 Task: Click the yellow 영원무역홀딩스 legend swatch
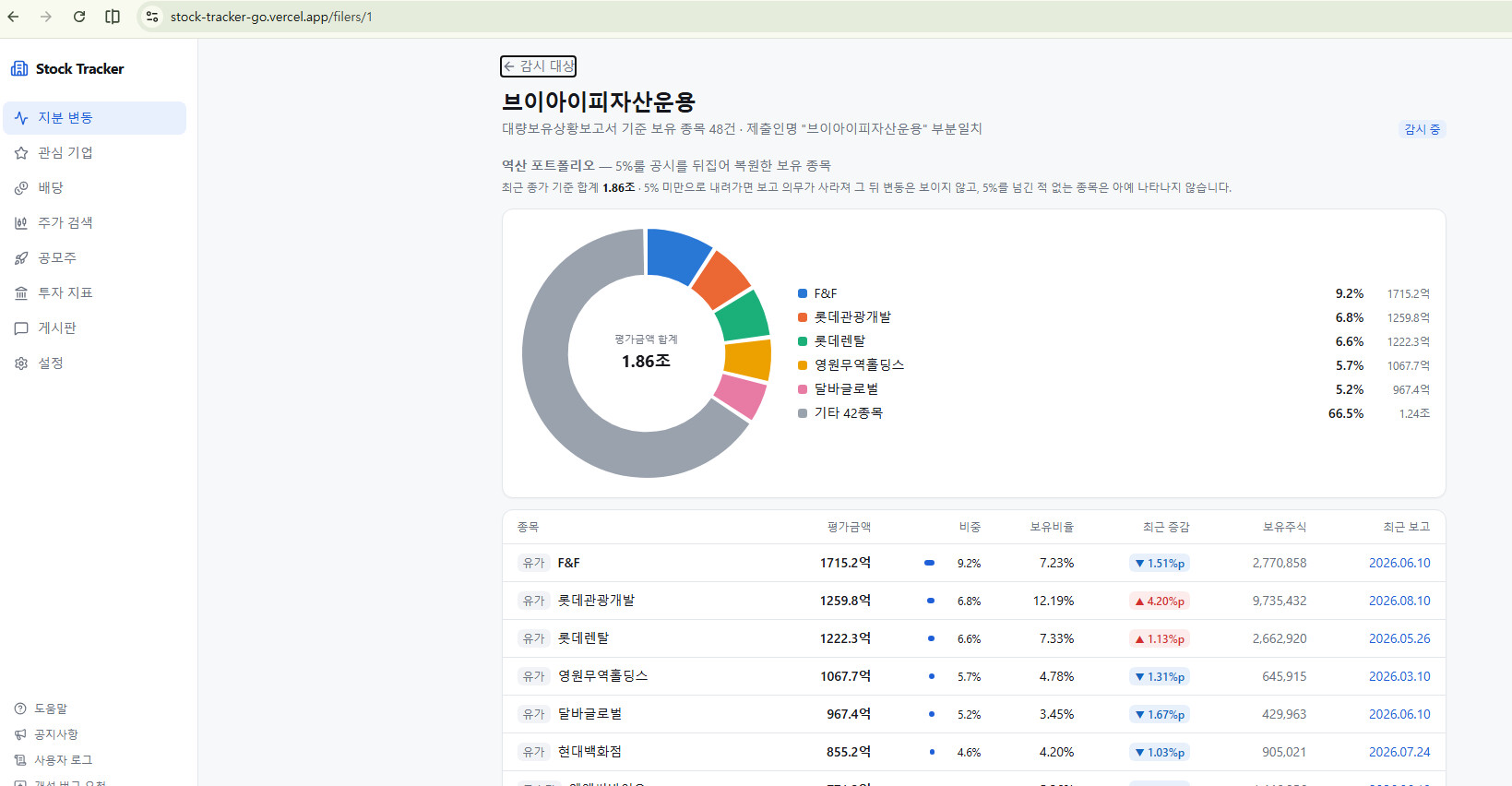point(803,365)
